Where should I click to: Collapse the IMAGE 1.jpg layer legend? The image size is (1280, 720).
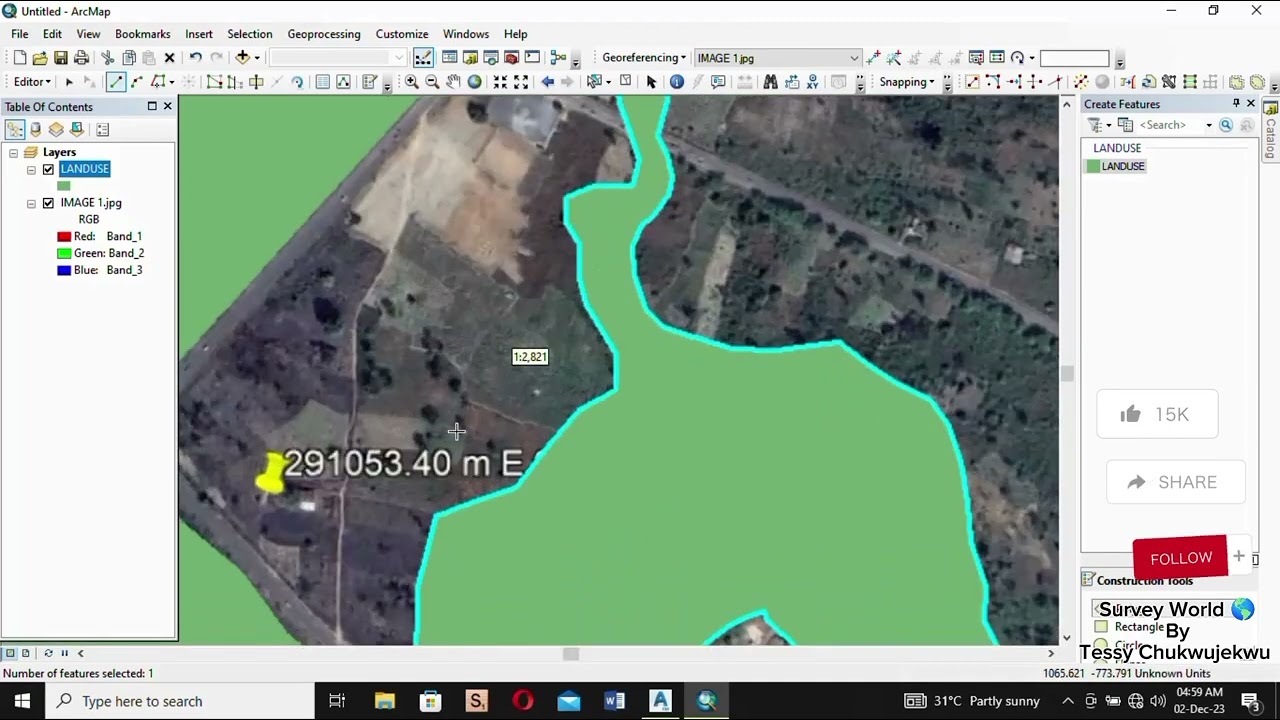(x=31, y=203)
